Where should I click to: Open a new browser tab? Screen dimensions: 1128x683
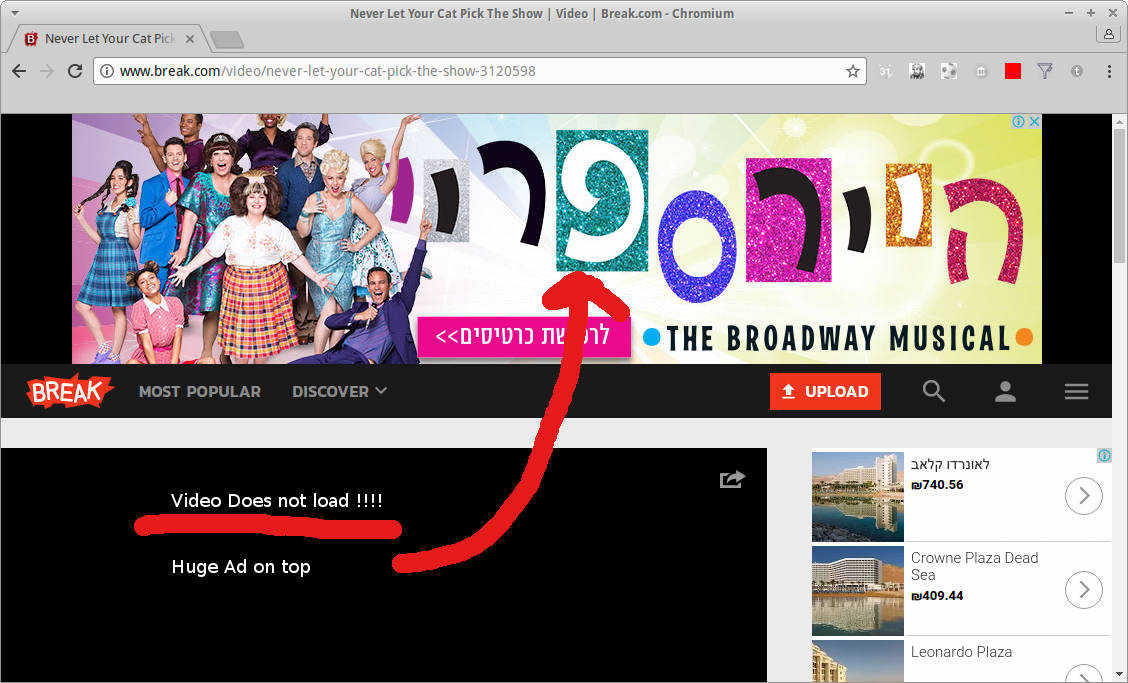click(227, 40)
